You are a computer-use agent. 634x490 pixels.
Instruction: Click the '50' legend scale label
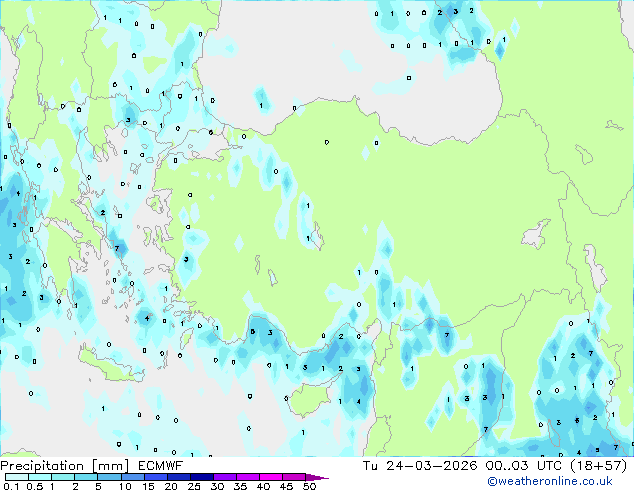point(309,486)
